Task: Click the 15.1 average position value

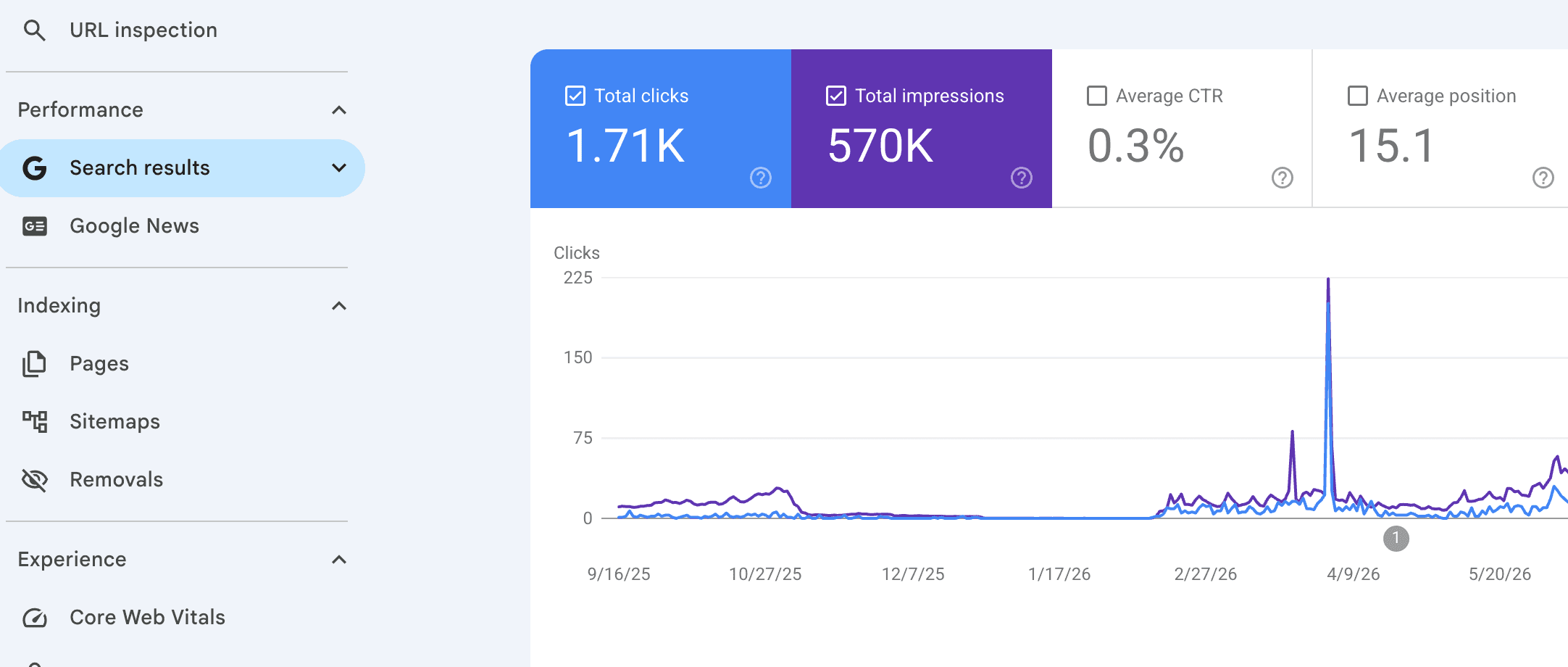Action: 1392,146
